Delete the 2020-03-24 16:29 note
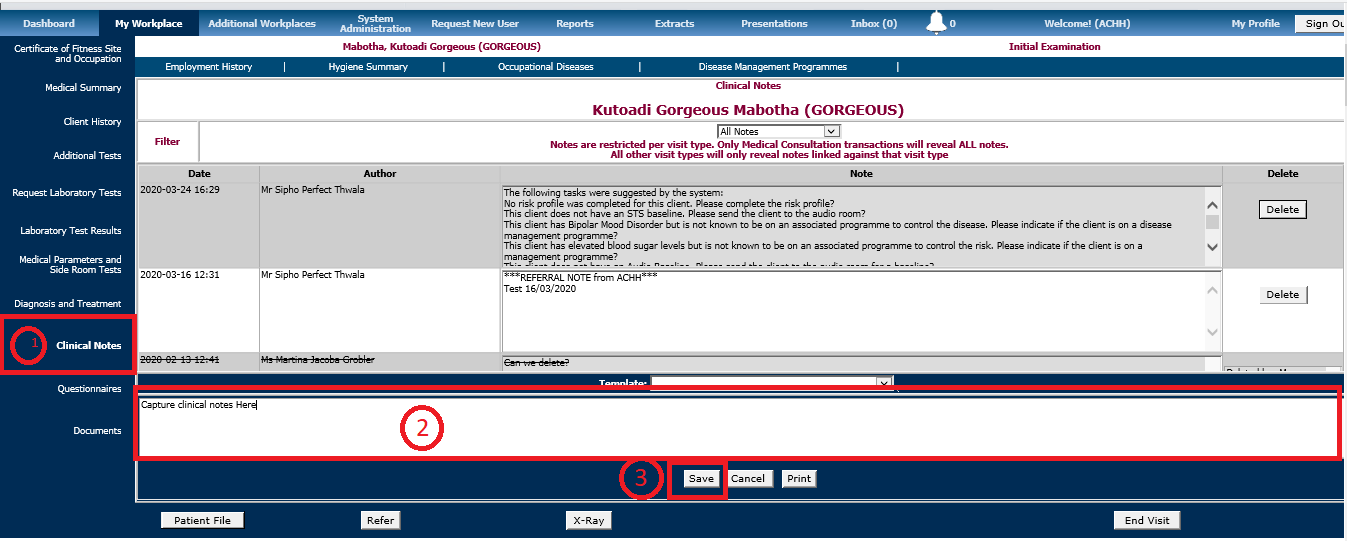 pyautogui.click(x=1282, y=210)
